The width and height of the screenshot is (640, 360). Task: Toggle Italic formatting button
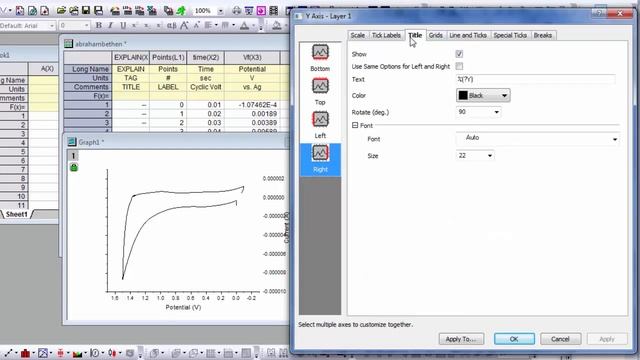pyautogui.click(x=110, y=25)
